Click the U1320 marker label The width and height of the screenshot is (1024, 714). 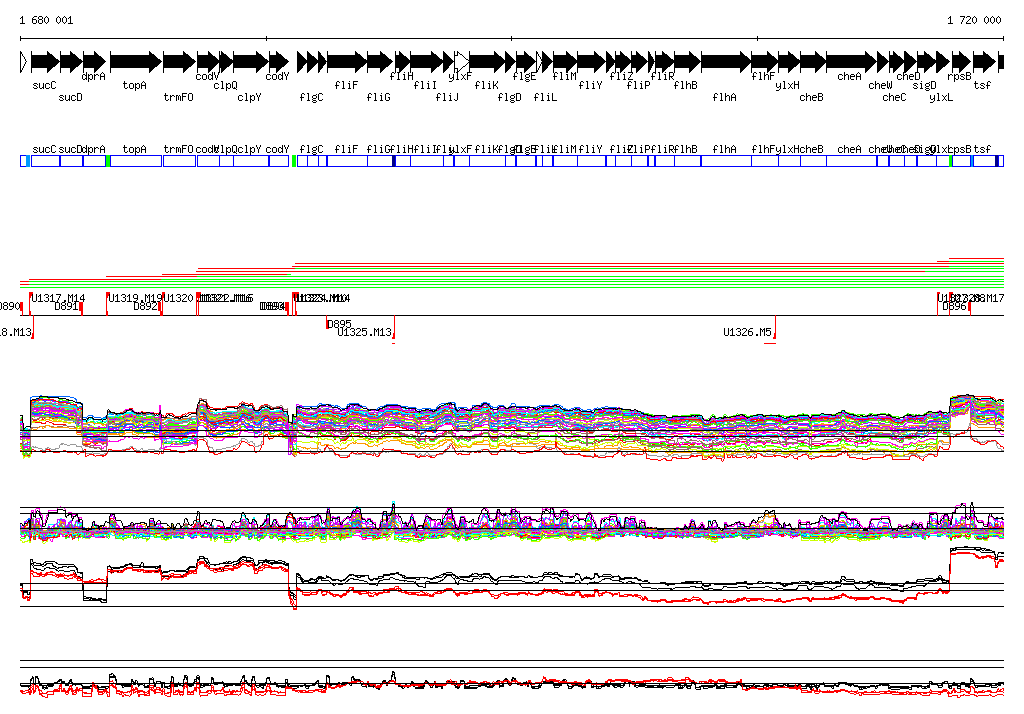pyautogui.click(x=178, y=299)
